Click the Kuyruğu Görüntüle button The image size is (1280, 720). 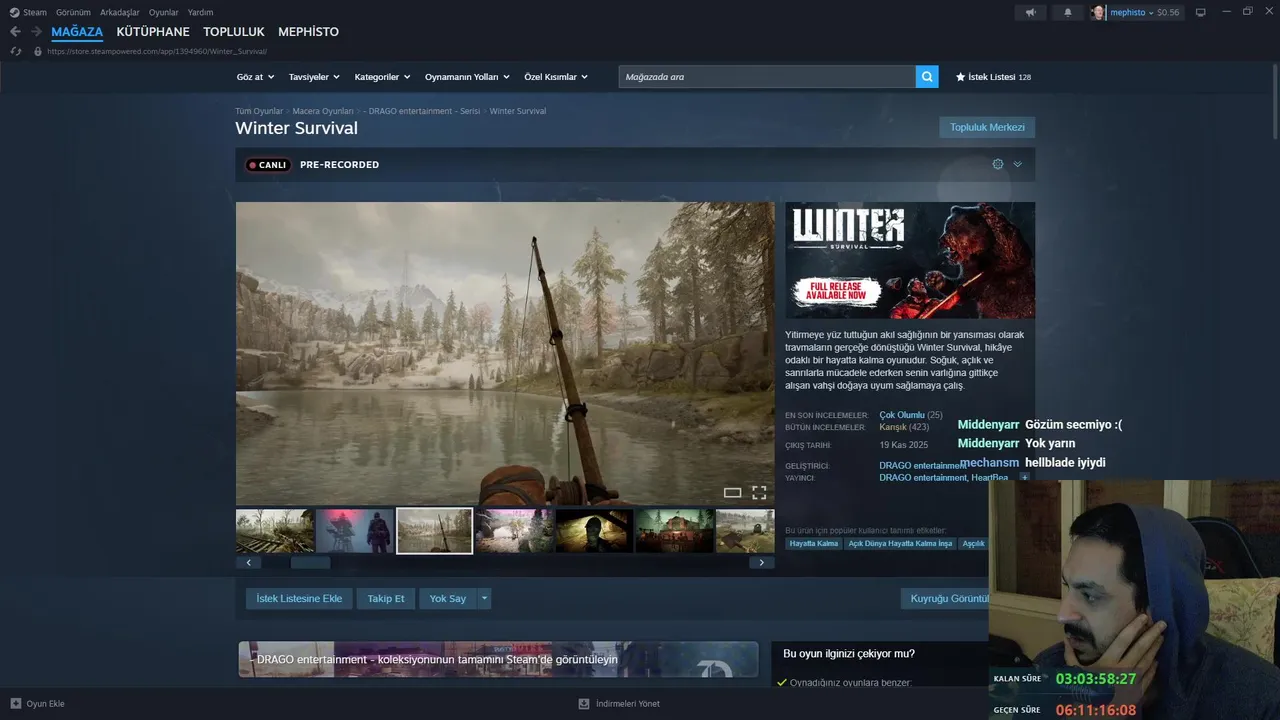coord(946,599)
